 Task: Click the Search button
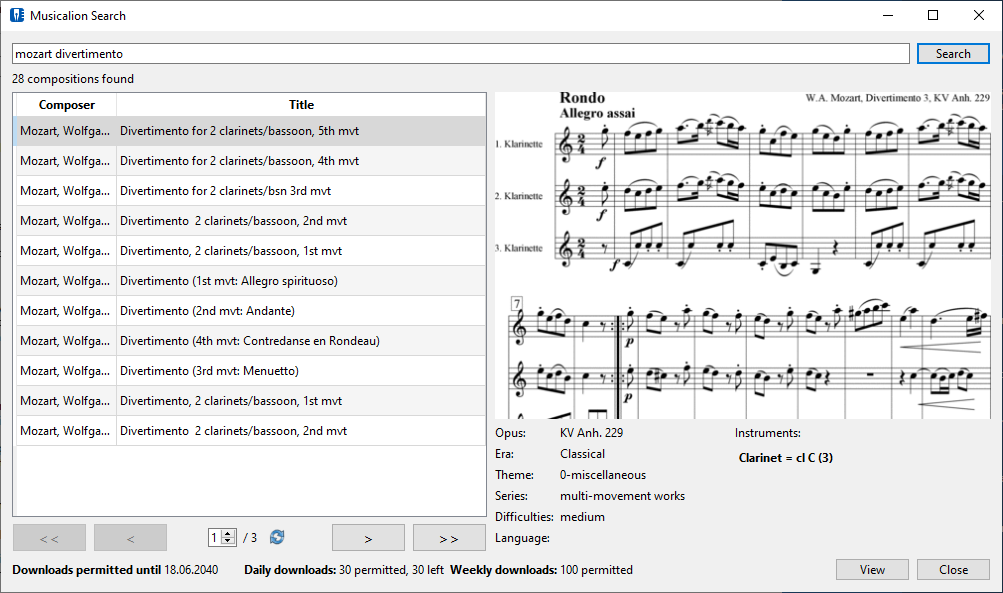(953, 54)
